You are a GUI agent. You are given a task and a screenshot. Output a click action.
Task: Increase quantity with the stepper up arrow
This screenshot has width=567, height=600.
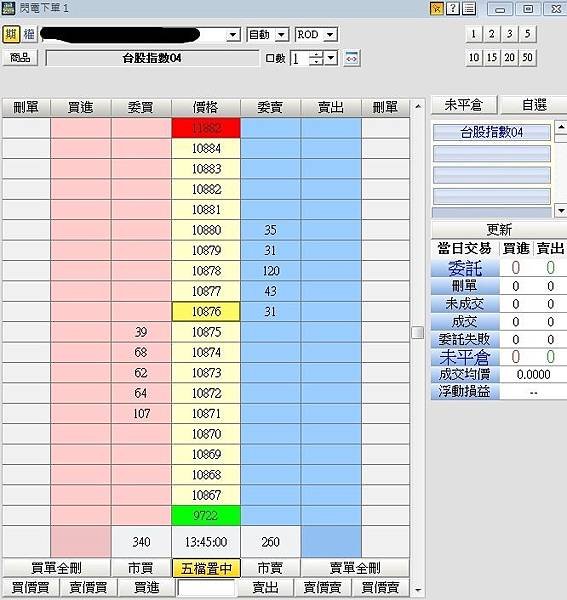click(316, 55)
